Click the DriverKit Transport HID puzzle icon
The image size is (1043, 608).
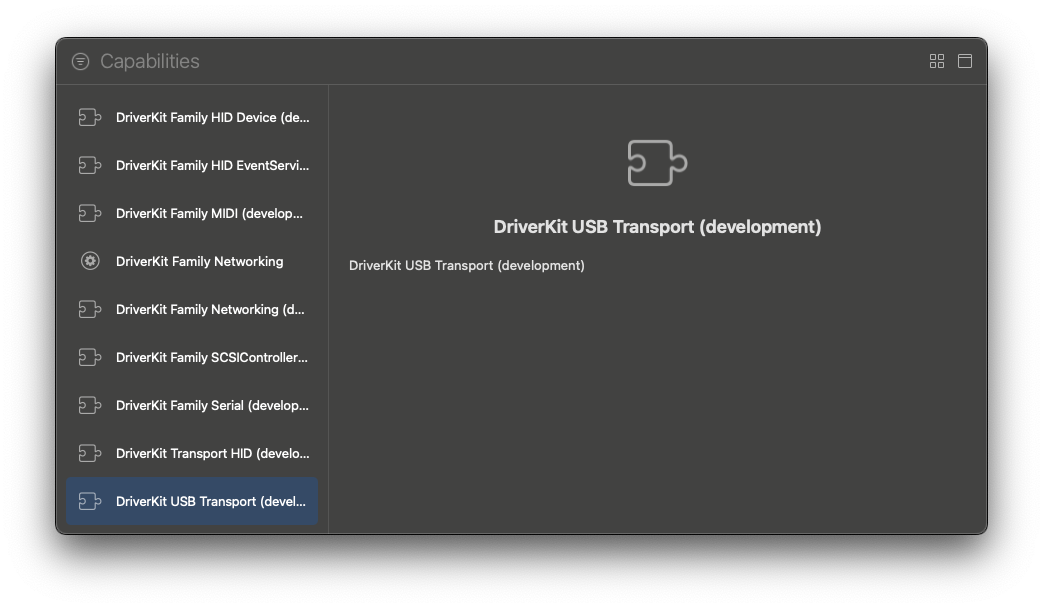pyautogui.click(x=90, y=454)
